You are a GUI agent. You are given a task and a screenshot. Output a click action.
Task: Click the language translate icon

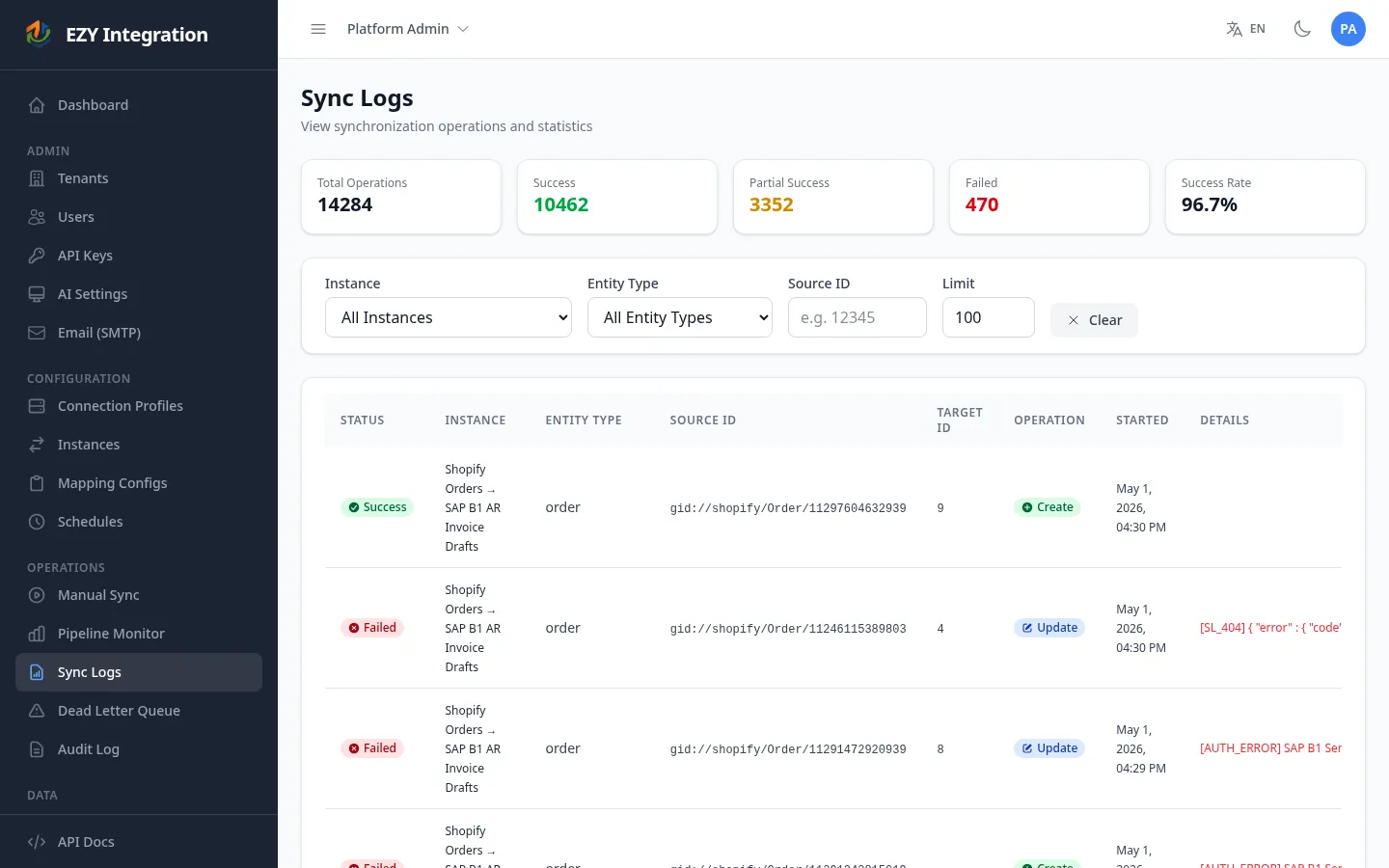pyautogui.click(x=1234, y=29)
